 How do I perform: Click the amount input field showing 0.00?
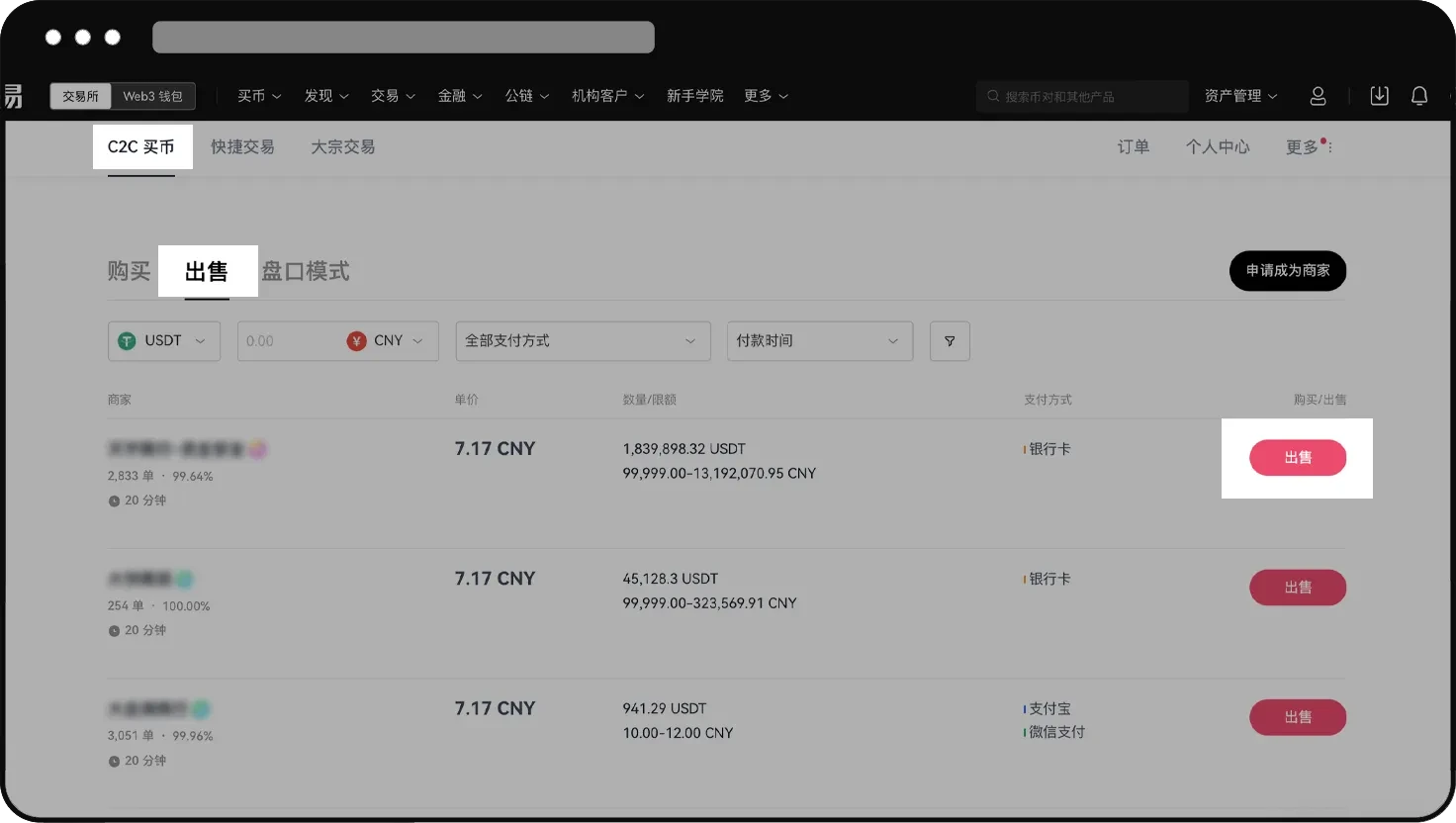point(287,340)
